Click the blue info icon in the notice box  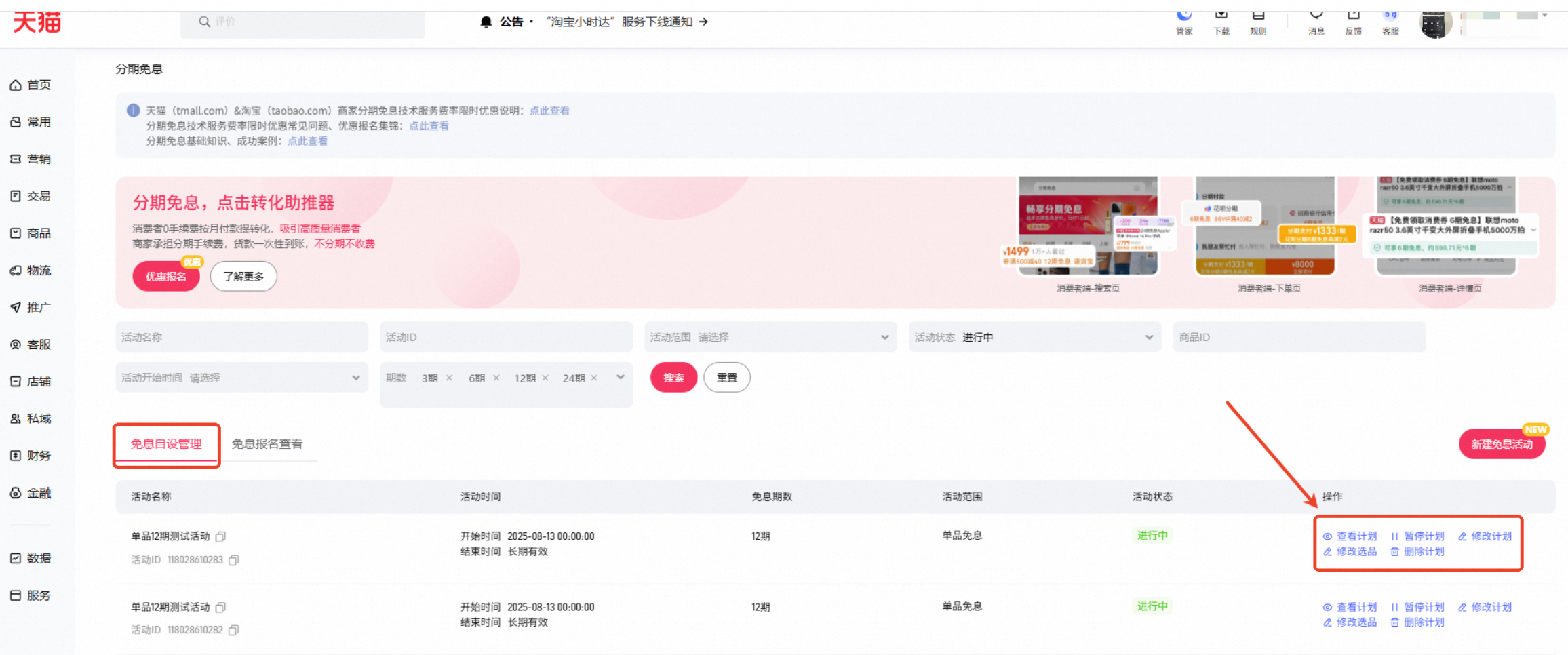coord(133,111)
